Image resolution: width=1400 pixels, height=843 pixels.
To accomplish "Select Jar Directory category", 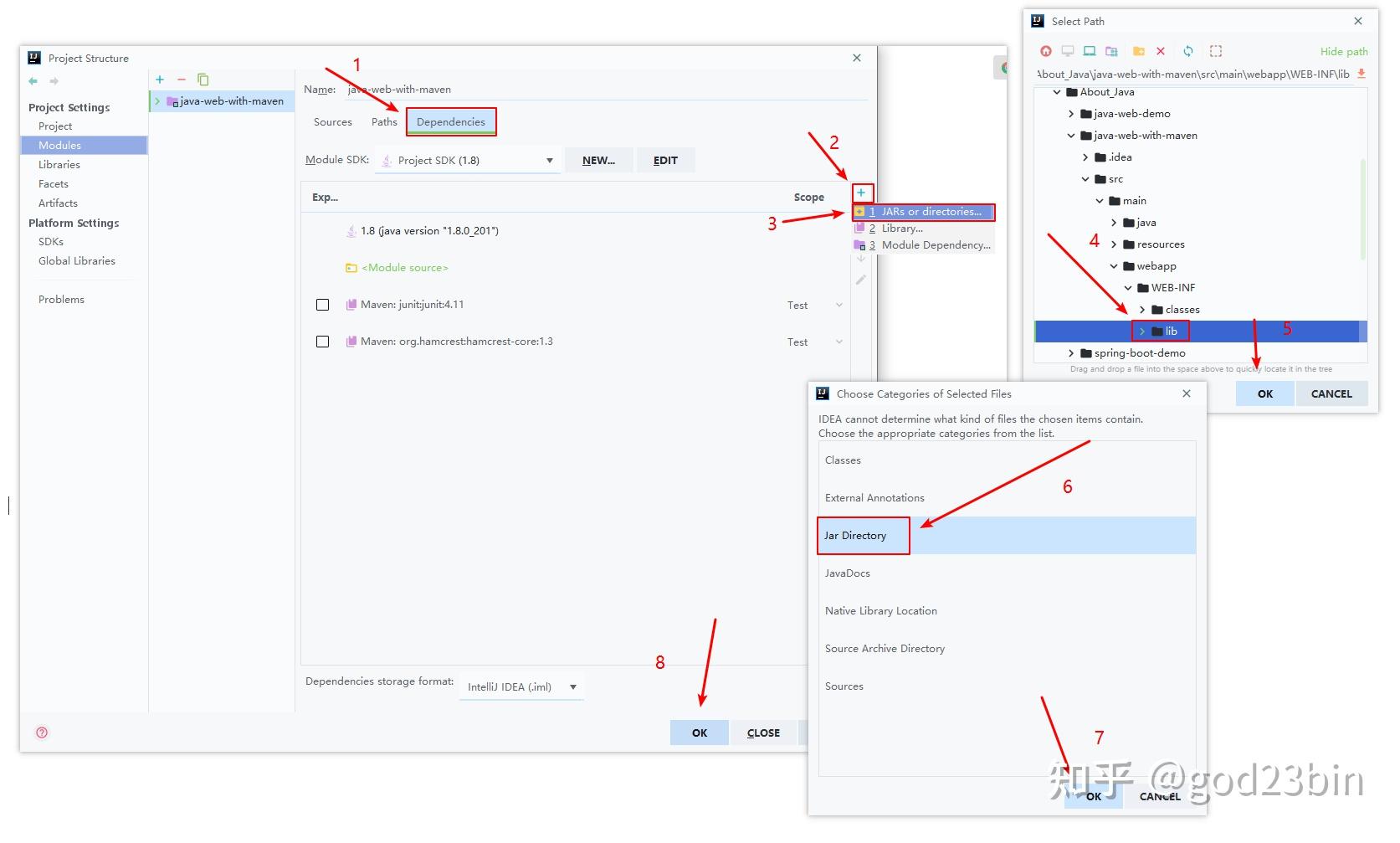I will 1007,536.
